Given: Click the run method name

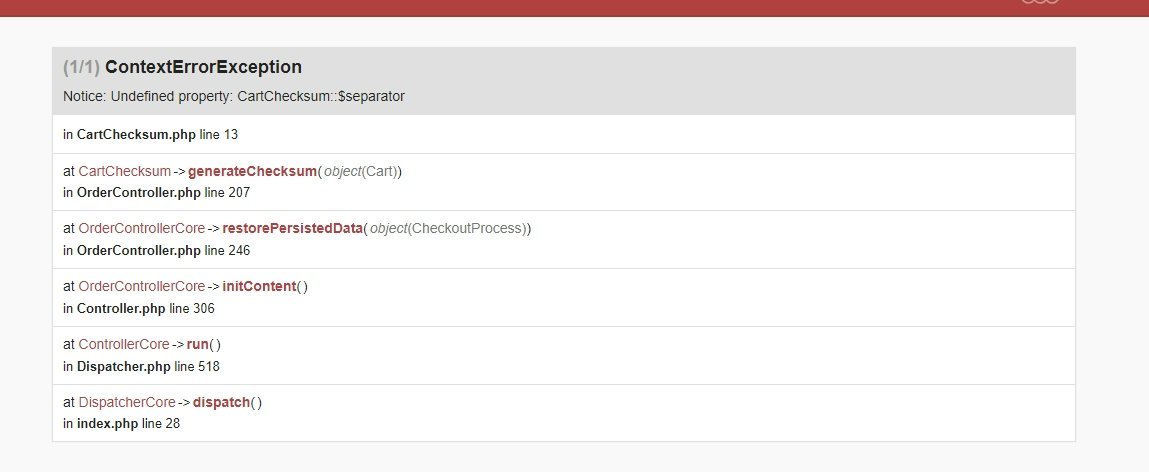Looking at the screenshot, I should [198, 344].
